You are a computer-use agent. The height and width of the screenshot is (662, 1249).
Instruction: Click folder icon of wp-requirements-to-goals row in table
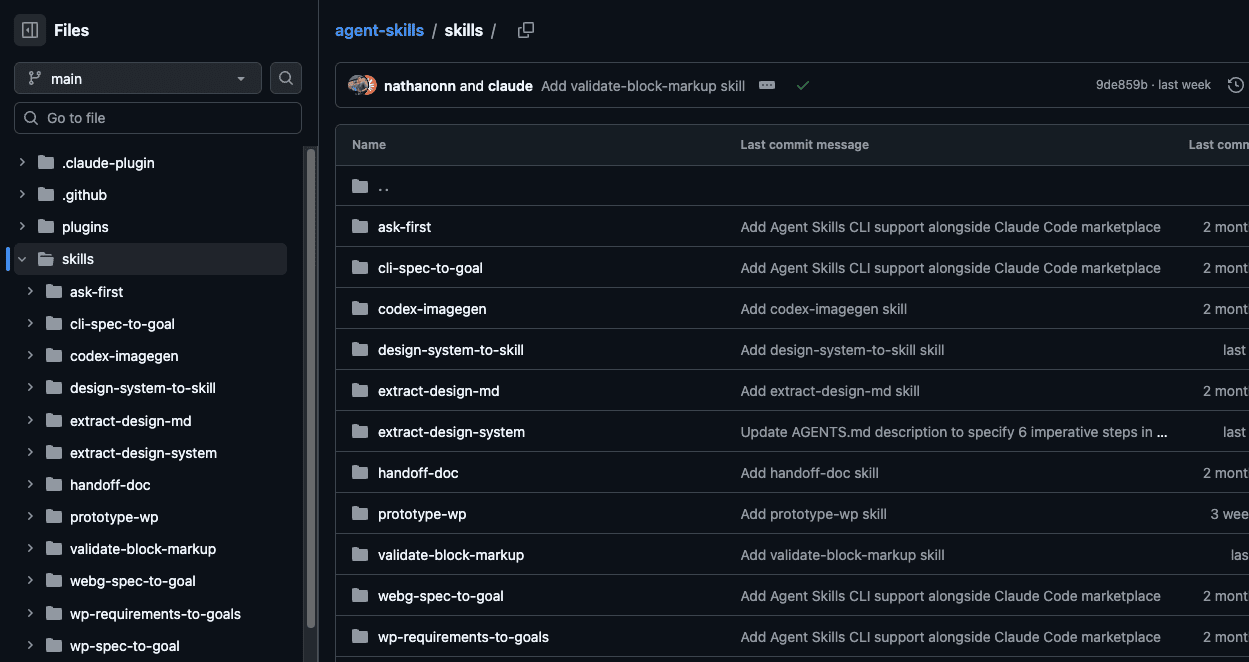point(360,637)
